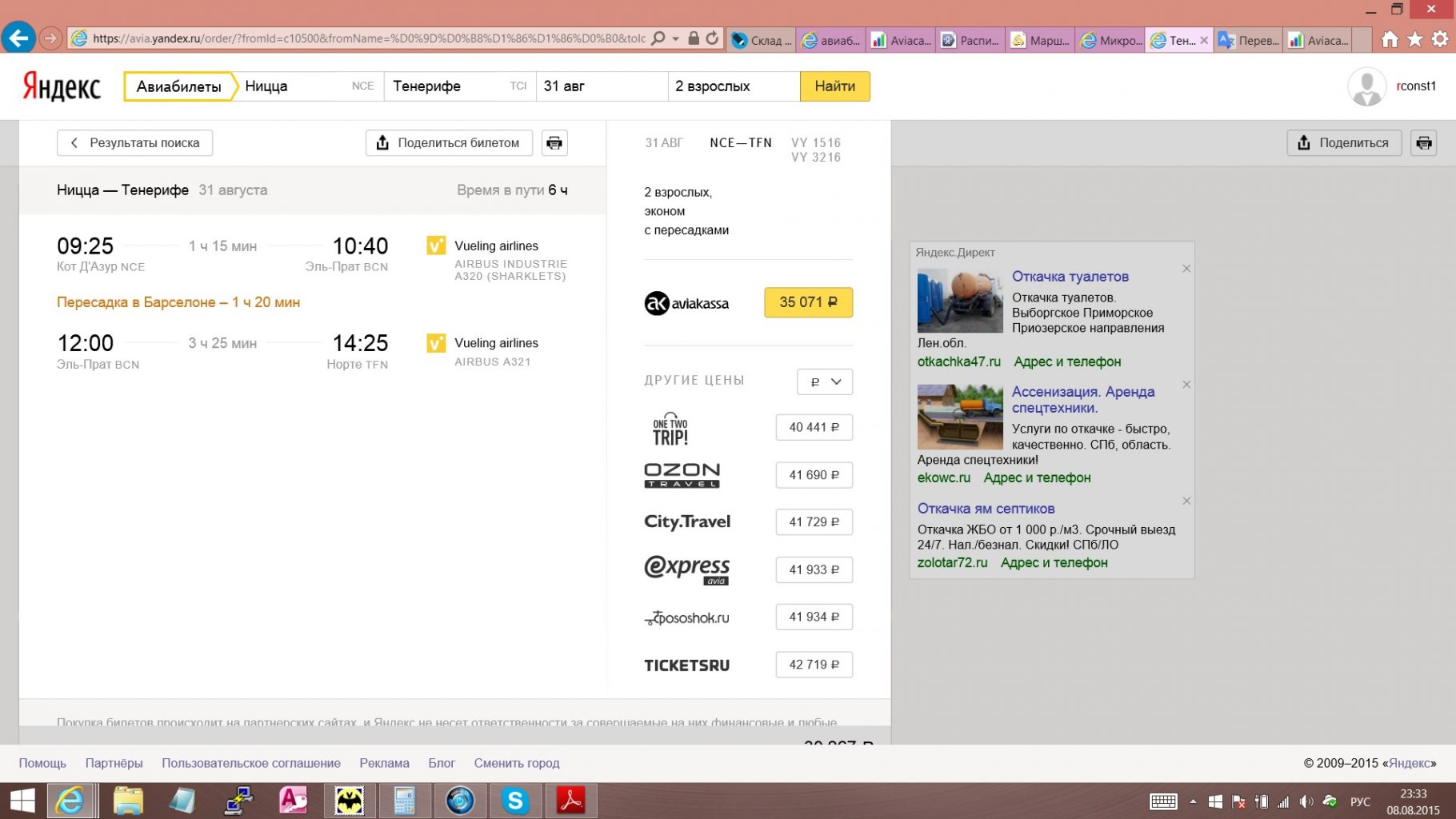Close the Откачка ям септиков ad
The width and height of the screenshot is (1456, 819).
pos(1186,501)
